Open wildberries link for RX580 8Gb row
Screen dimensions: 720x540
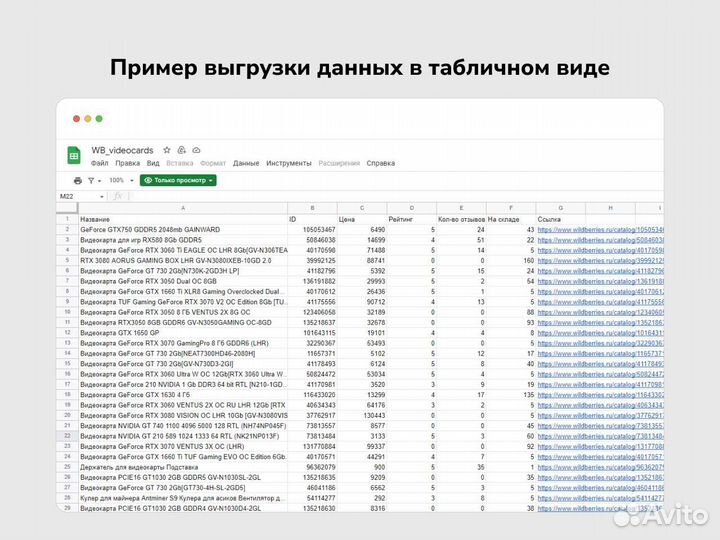tap(601, 240)
